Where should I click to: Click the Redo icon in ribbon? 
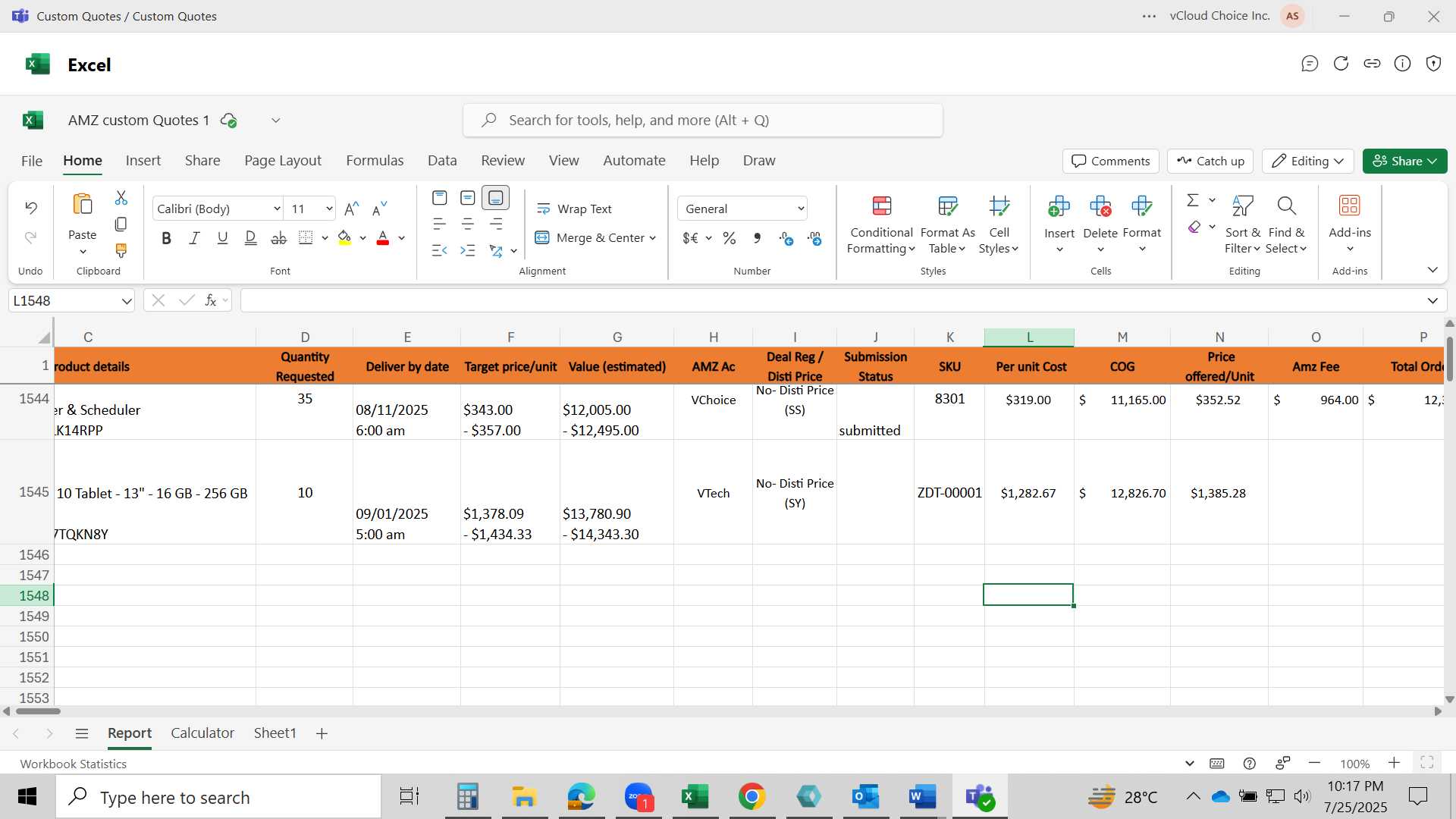(30, 237)
